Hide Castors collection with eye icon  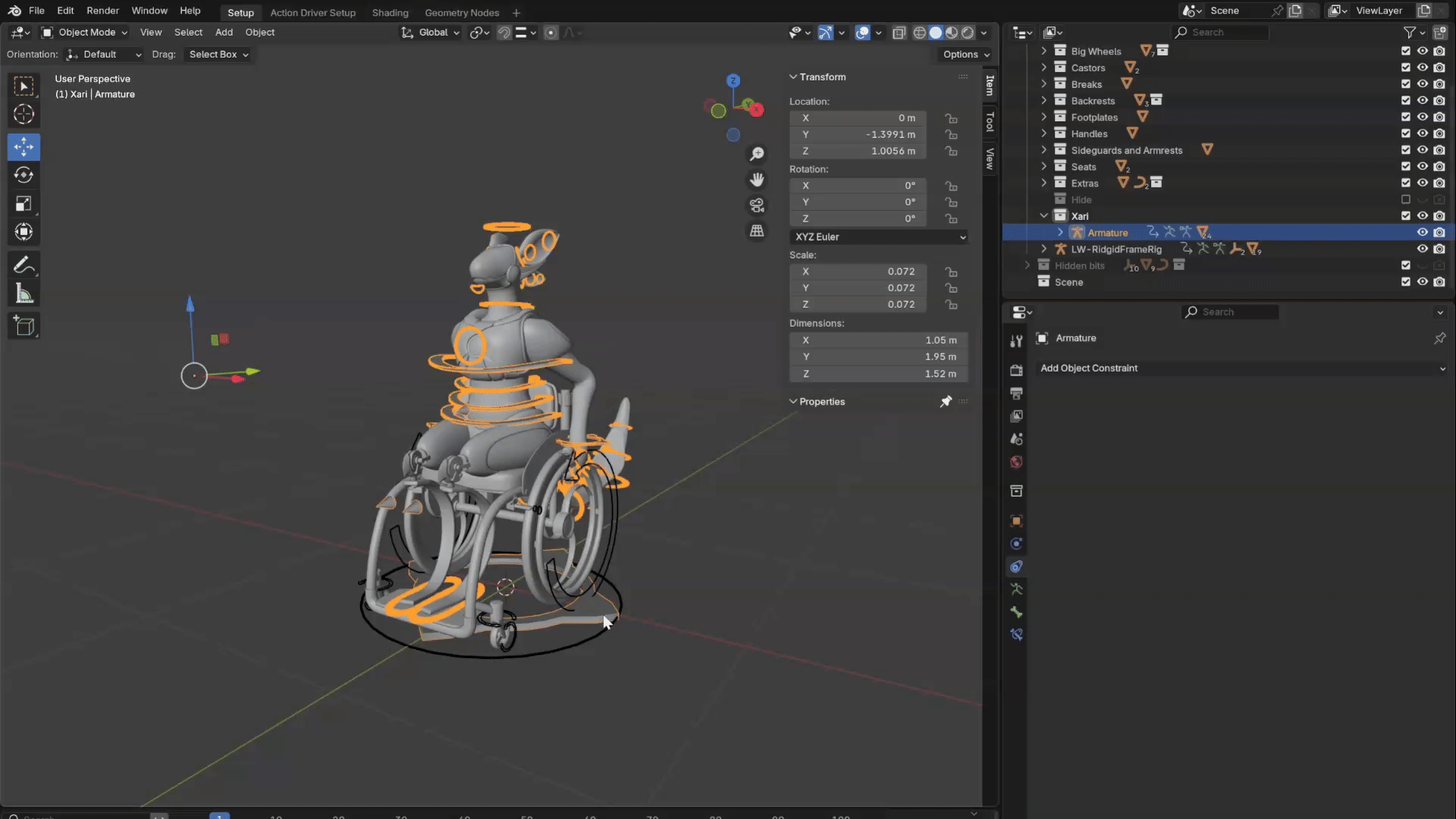point(1423,68)
